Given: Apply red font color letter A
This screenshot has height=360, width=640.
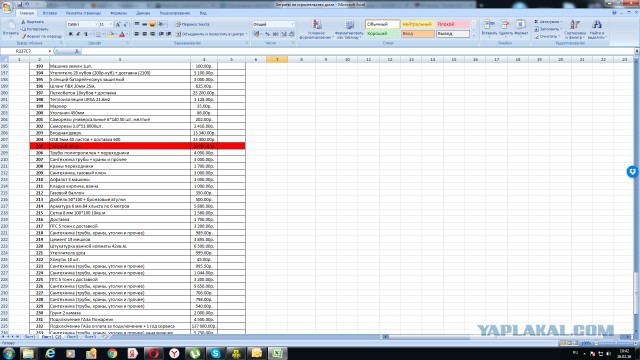Looking at the screenshot, I should click(x=122, y=35).
